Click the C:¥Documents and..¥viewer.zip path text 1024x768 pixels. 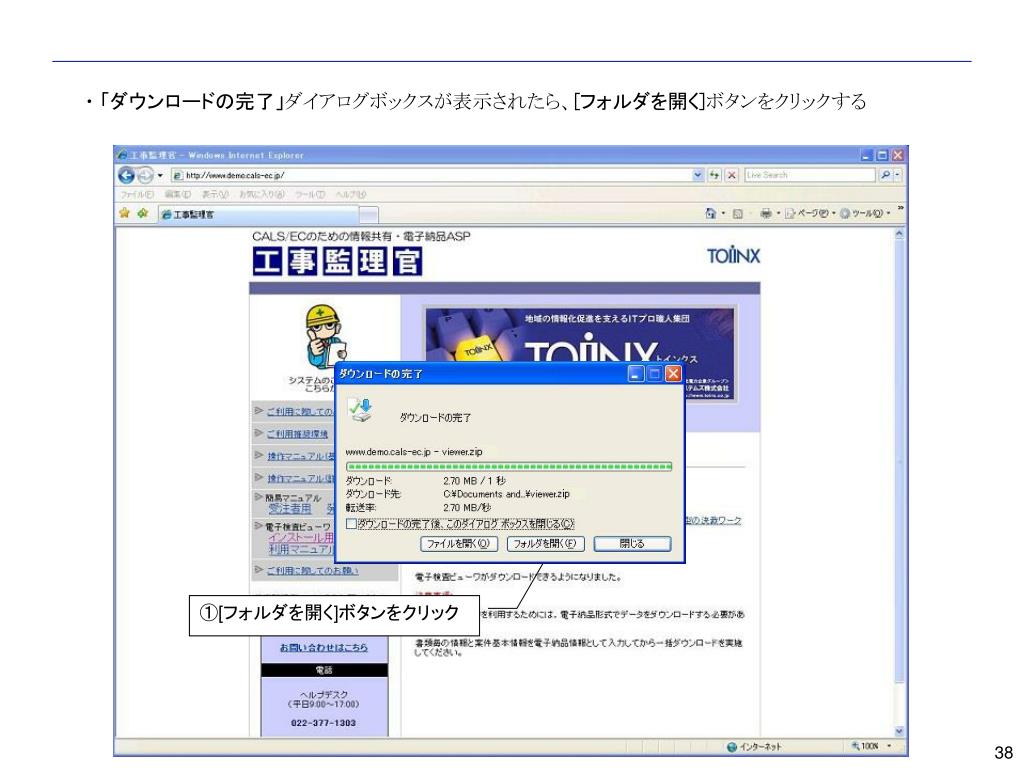pyautogui.click(x=506, y=494)
